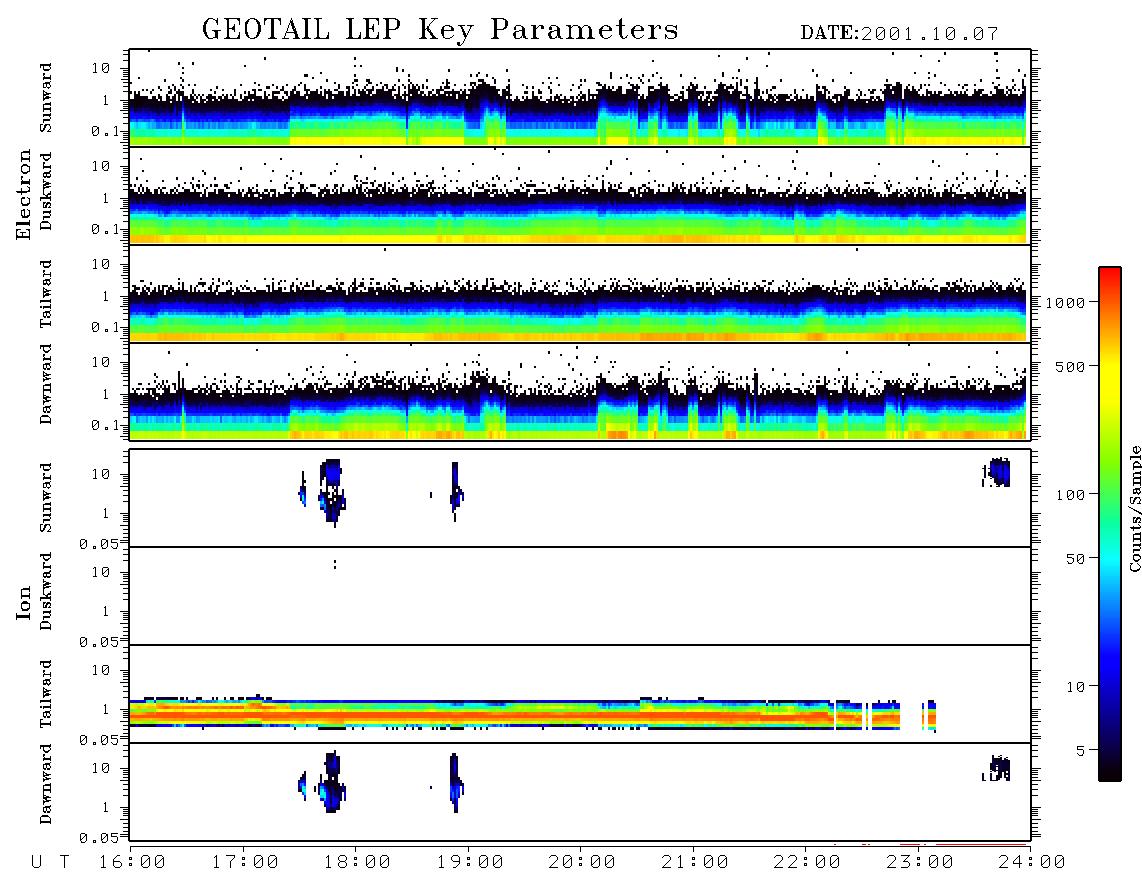Click the Electron Tailward spectrogram panel
The height and width of the screenshot is (880, 1142).
580,294
